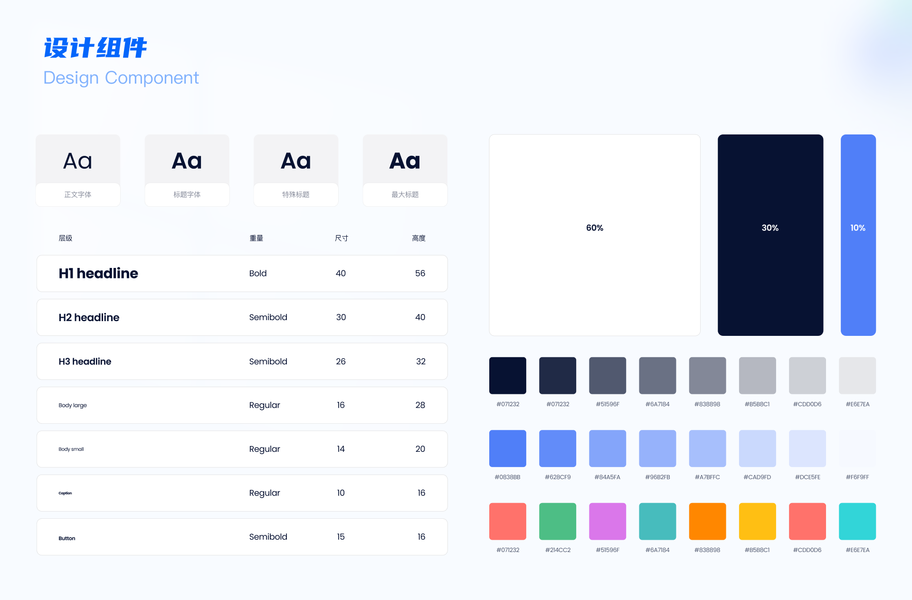Click the near-white swatch labeled #F6F9FF
Viewport: 912px width, 600px height.
click(857, 448)
